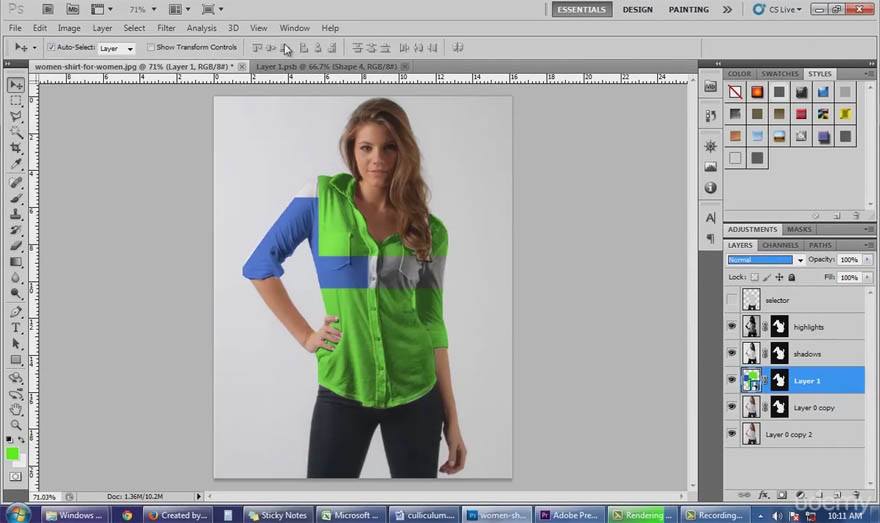Select the Blur tool
Screen dimensions: 880x523
pyautogui.click(x=16, y=278)
